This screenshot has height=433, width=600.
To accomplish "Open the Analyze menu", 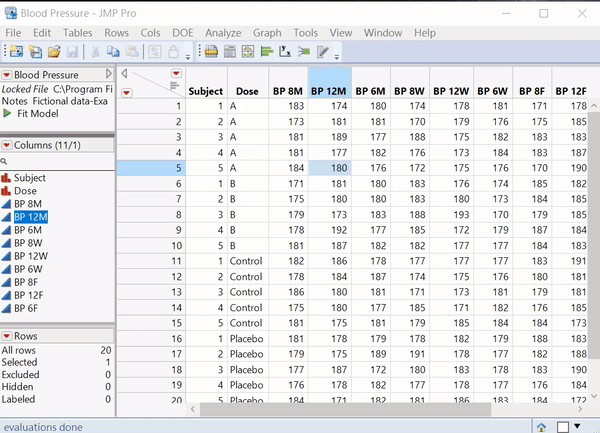I will click(x=223, y=33).
